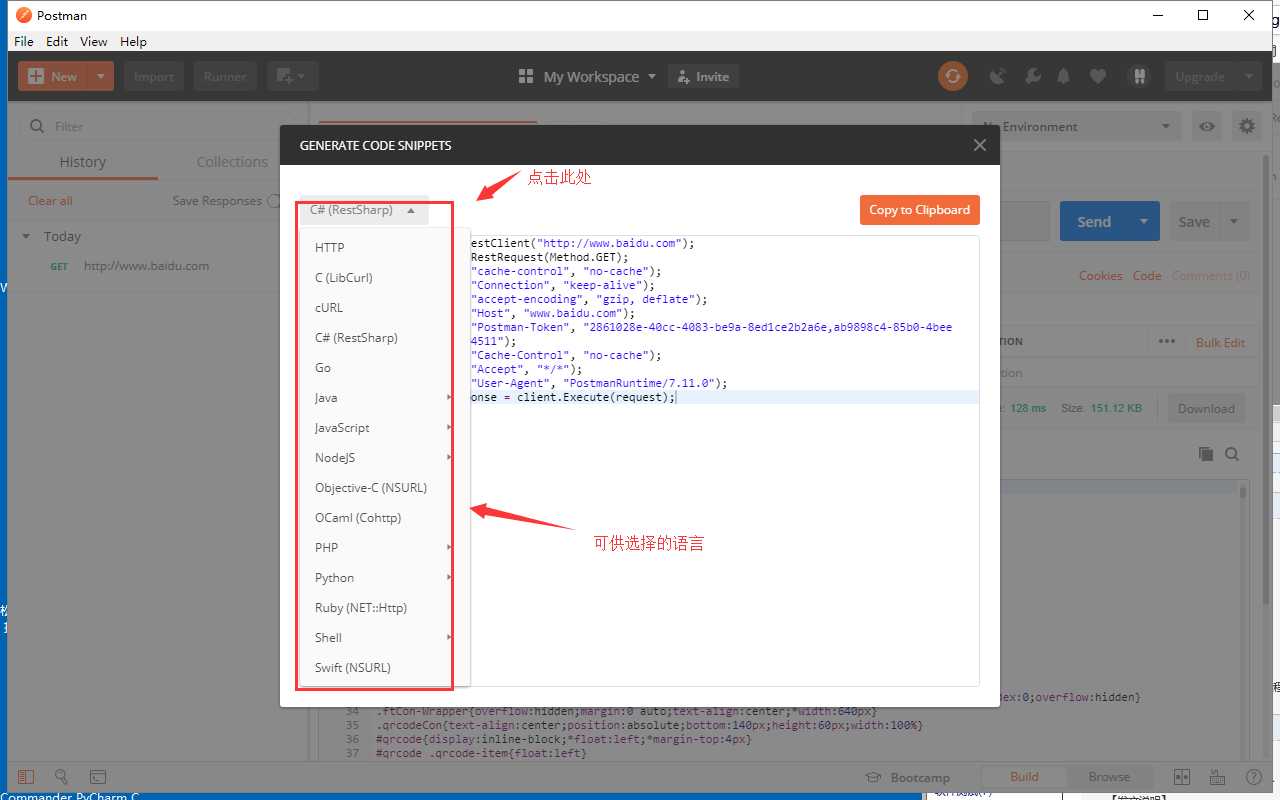The height and width of the screenshot is (800, 1280).
Task: Click the Invite button
Action: [704, 76]
